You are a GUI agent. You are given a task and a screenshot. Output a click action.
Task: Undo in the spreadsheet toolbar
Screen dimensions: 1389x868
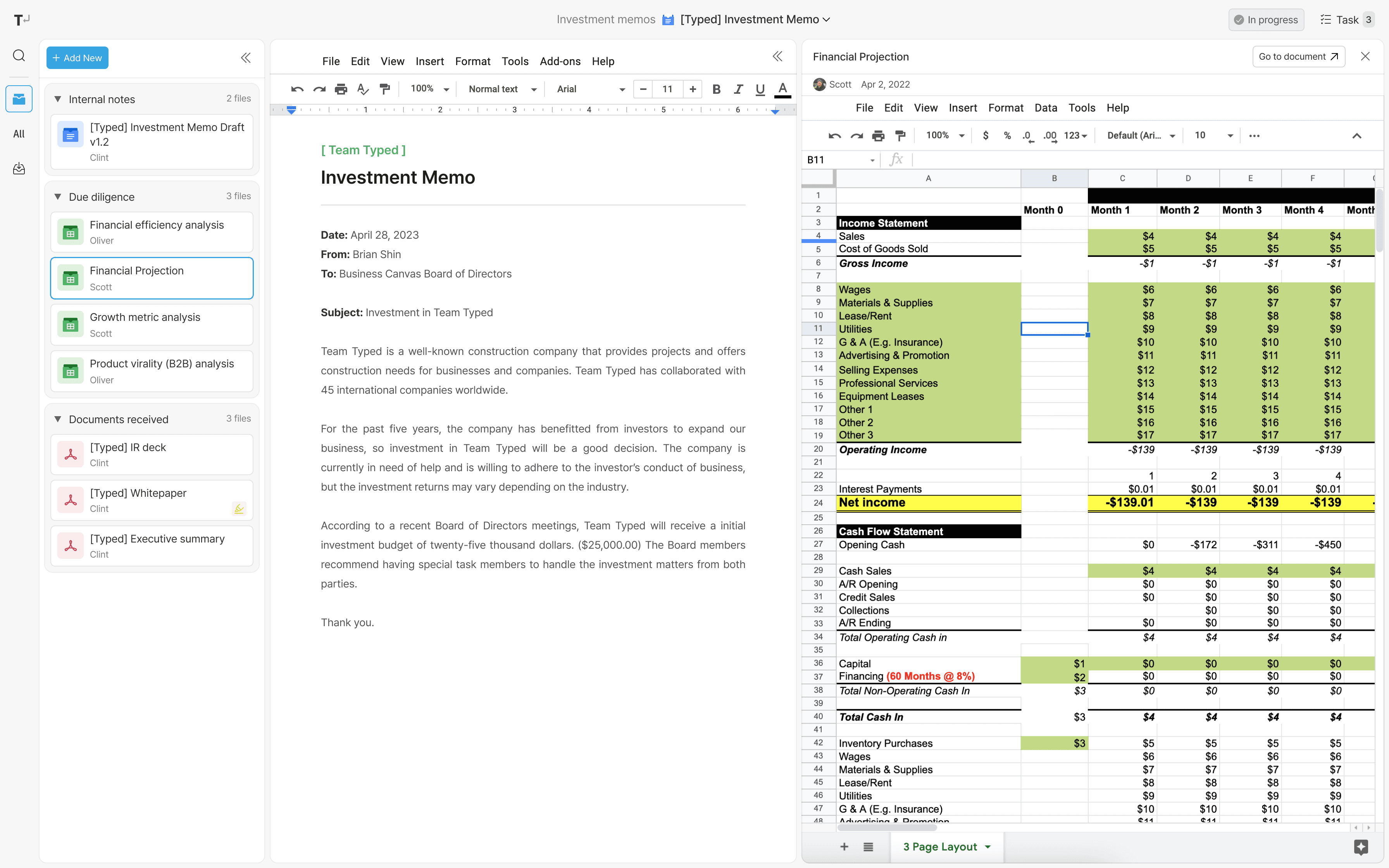point(834,136)
